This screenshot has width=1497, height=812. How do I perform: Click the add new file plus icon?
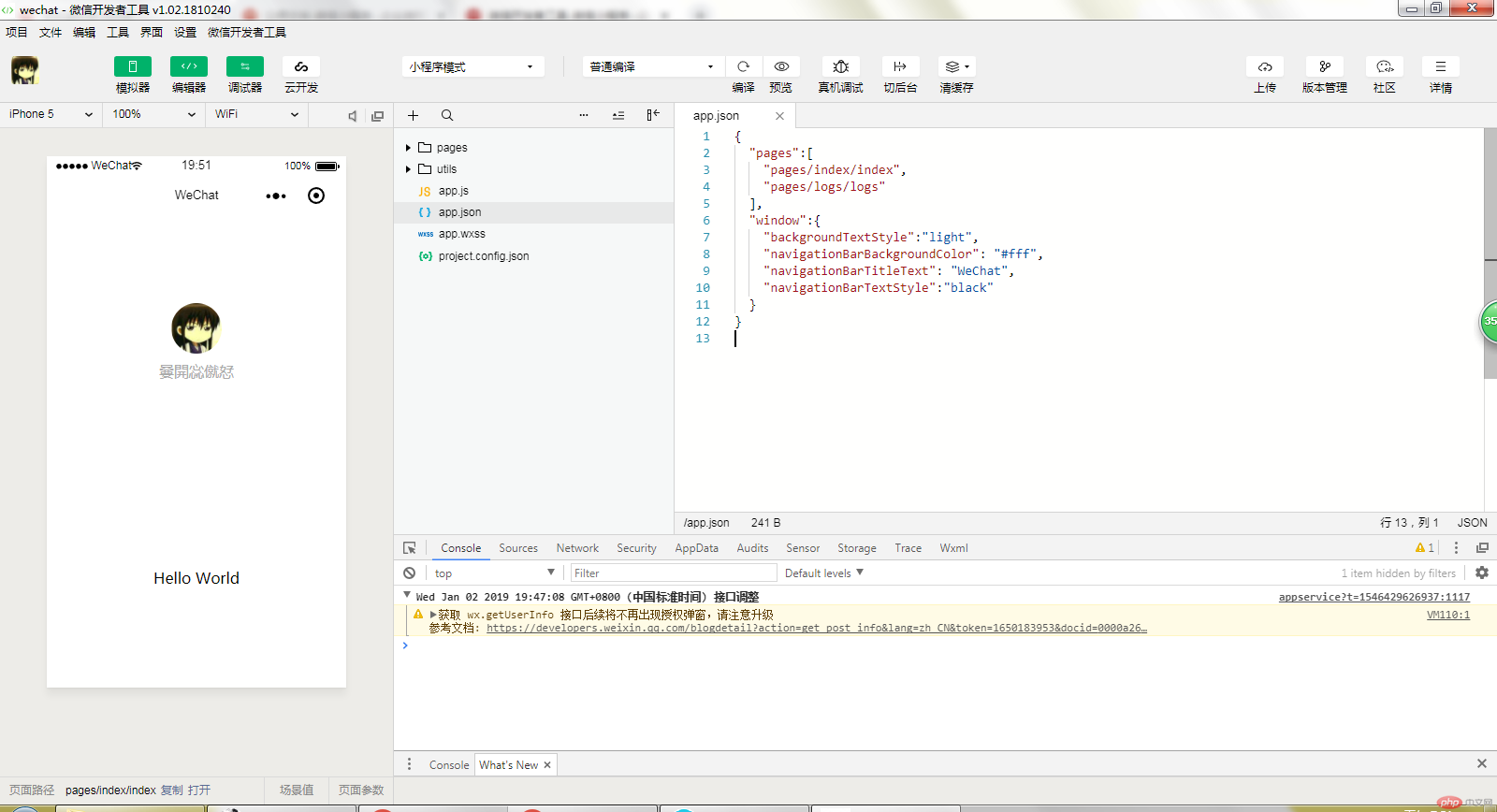tap(413, 115)
